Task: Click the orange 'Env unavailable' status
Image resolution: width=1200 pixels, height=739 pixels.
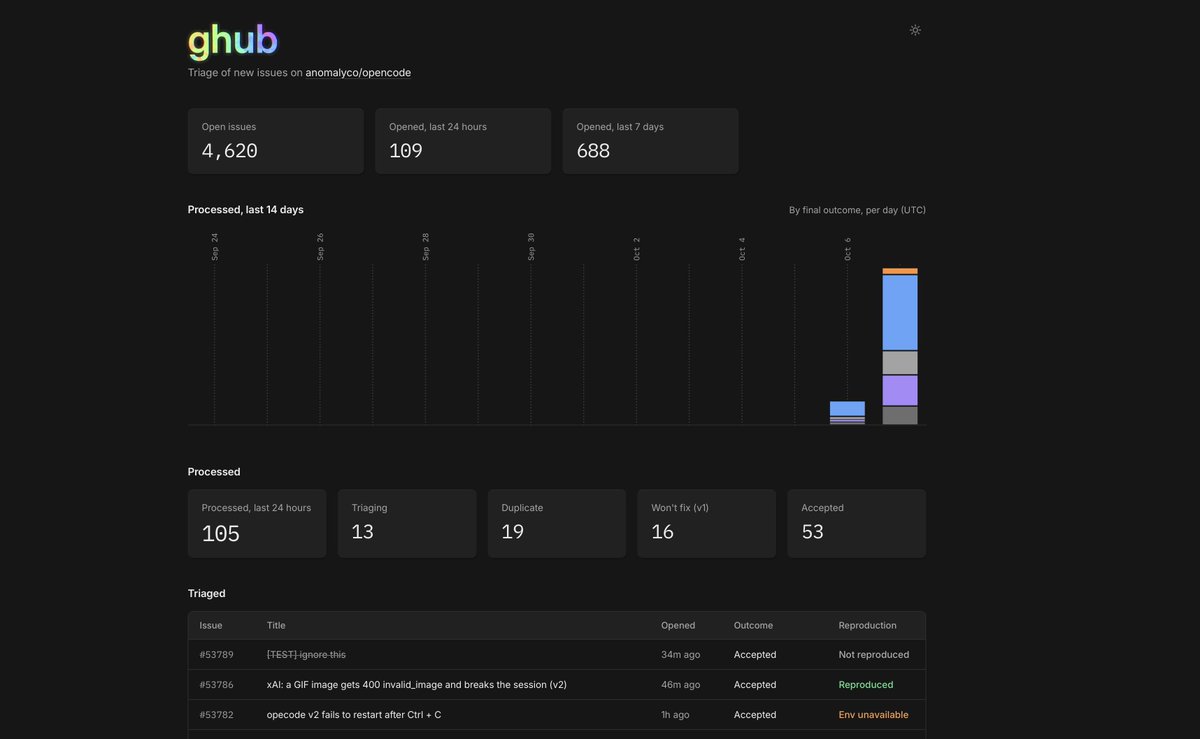Action: click(x=874, y=715)
